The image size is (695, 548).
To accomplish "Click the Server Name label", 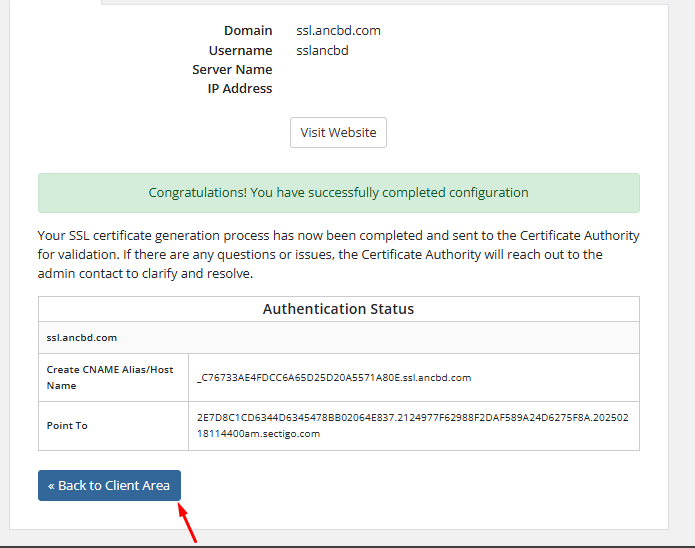I will pyautogui.click(x=232, y=69).
